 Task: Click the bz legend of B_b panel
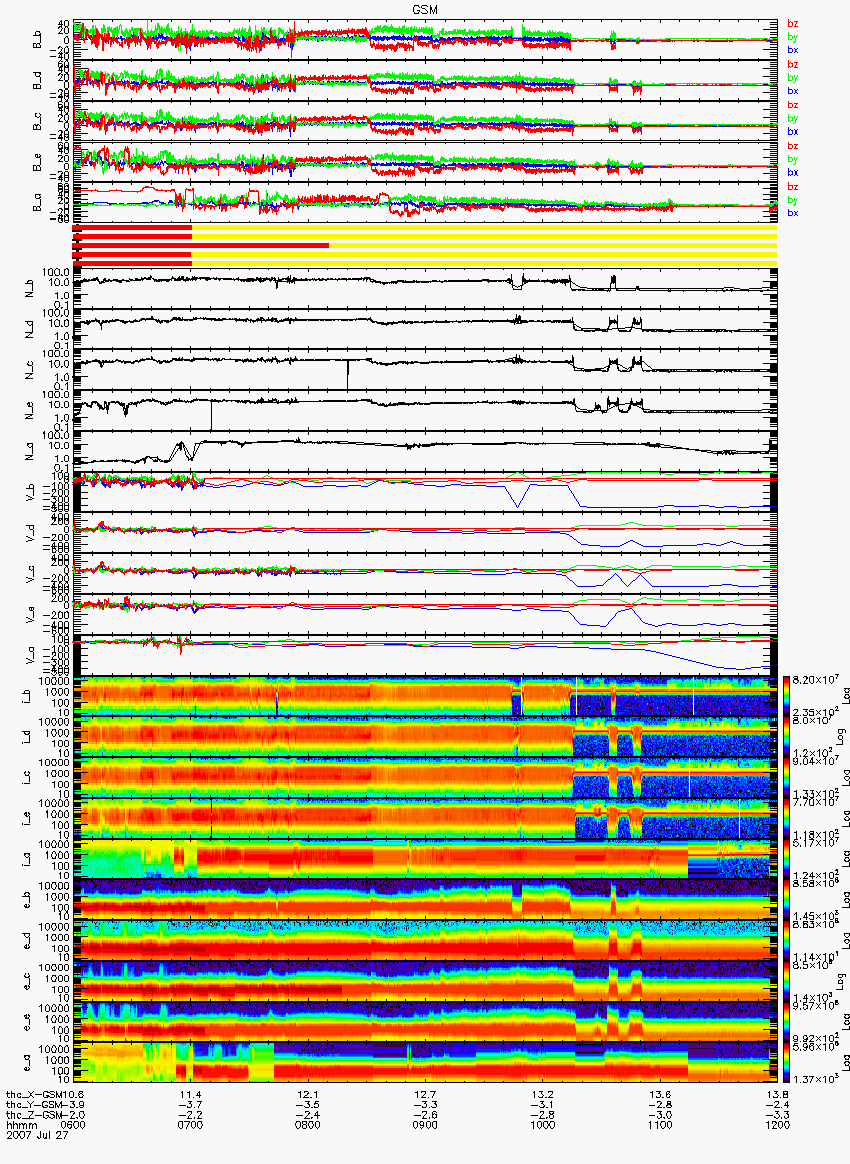tap(793, 24)
